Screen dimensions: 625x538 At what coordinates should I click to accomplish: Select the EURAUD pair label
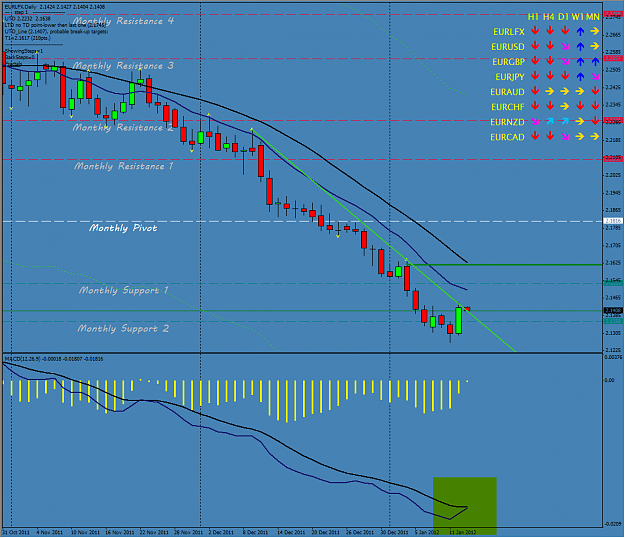(507, 92)
